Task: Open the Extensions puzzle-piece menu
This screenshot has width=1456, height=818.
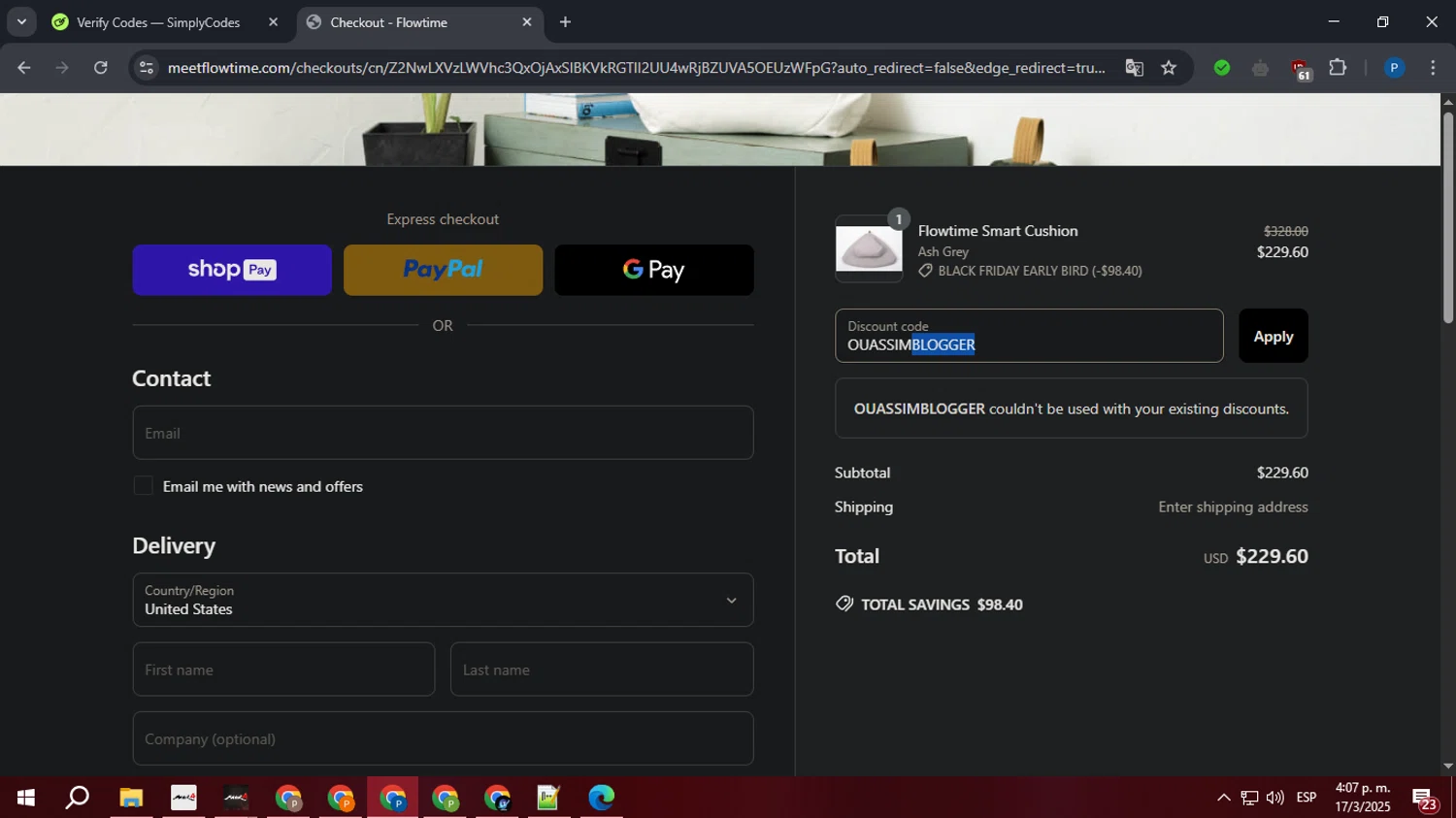Action: (1338, 68)
